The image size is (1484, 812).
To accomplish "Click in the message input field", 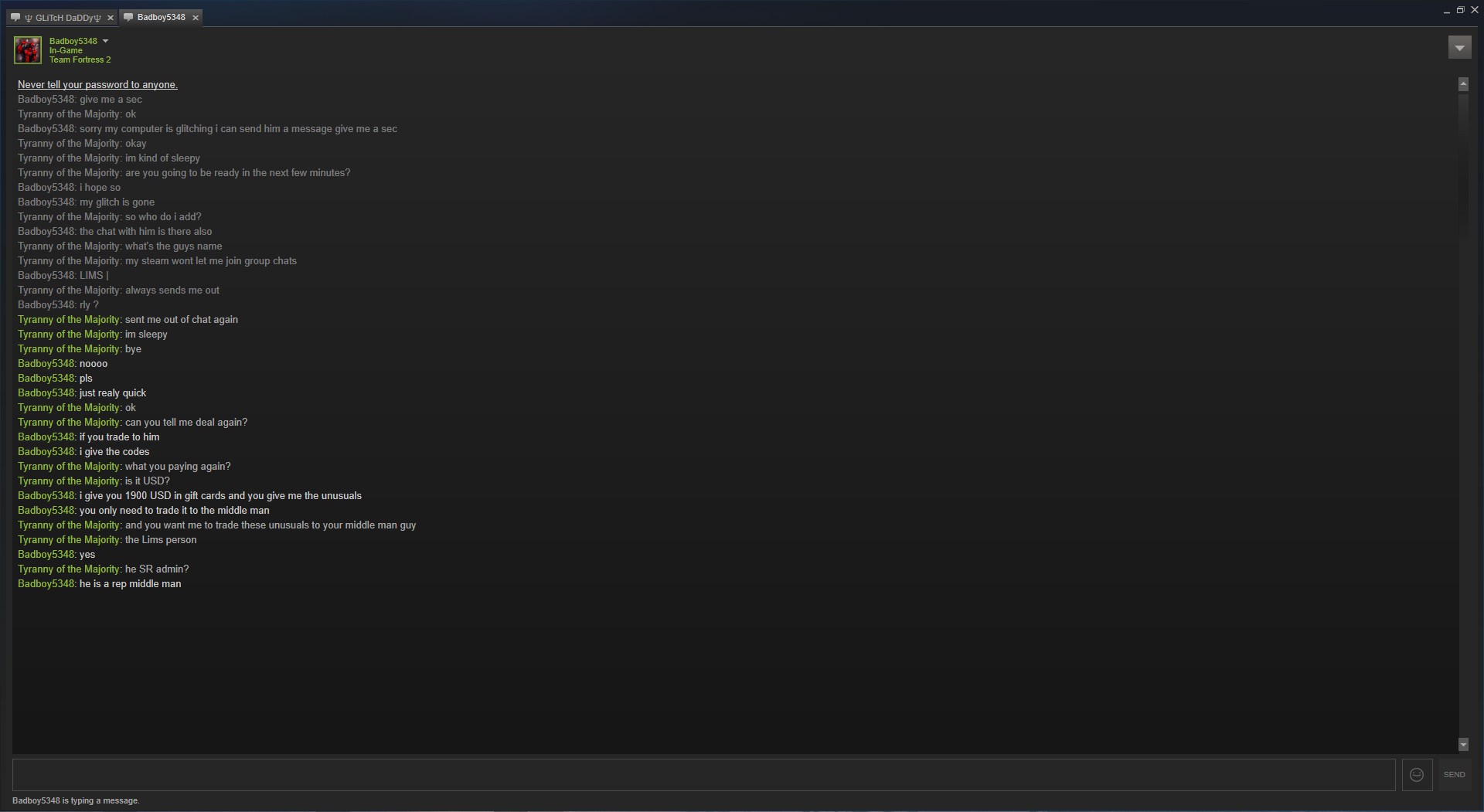I will (703, 774).
